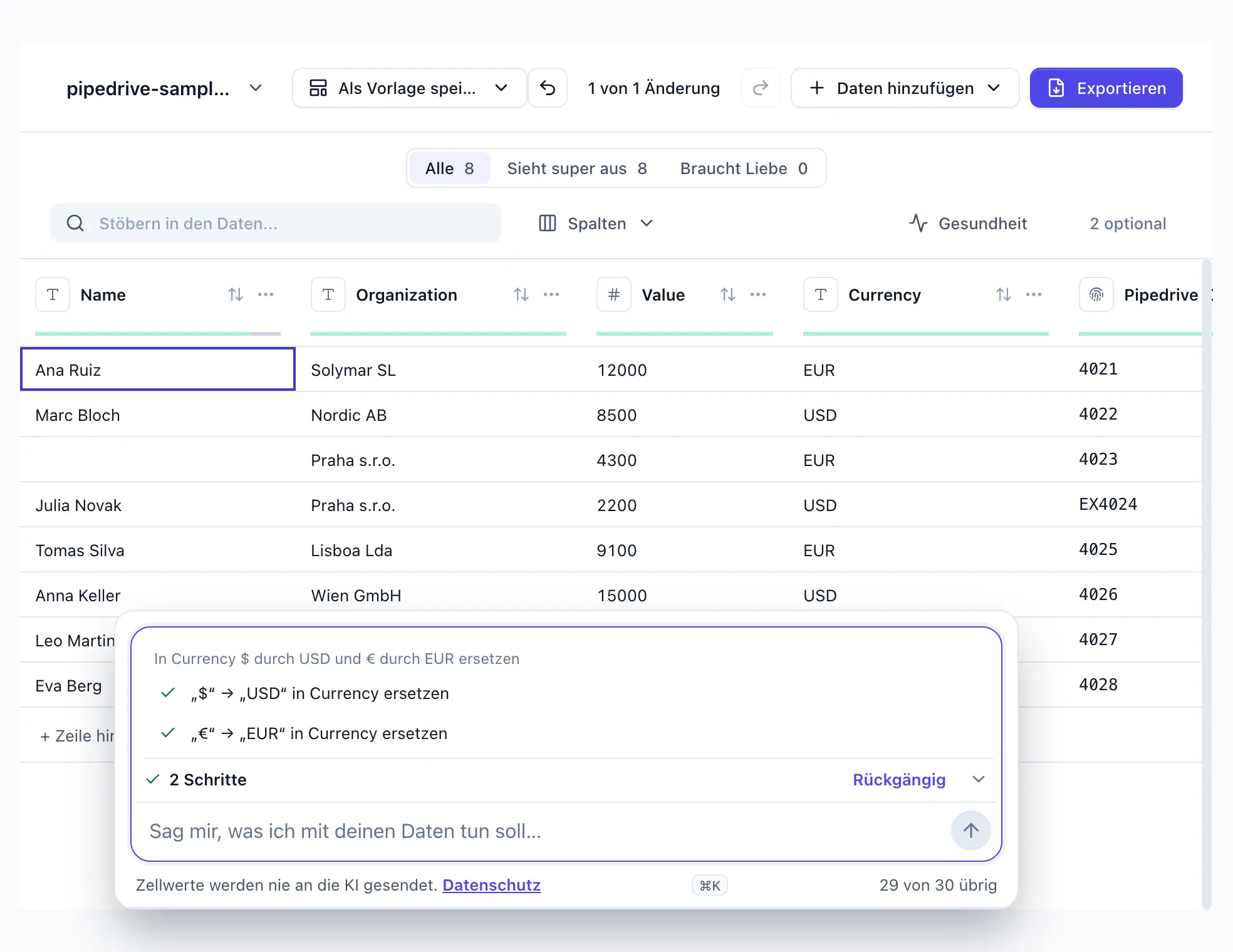This screenshot has height=952, width=1233.
Task: Click the Value column number type icon
Action: pos(614,294)
